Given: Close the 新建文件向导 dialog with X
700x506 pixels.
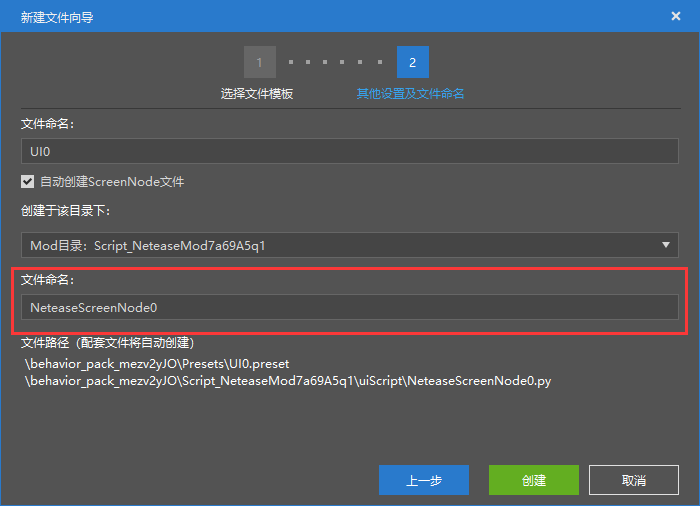Looking at the screenshot, I should coord(676,16).
